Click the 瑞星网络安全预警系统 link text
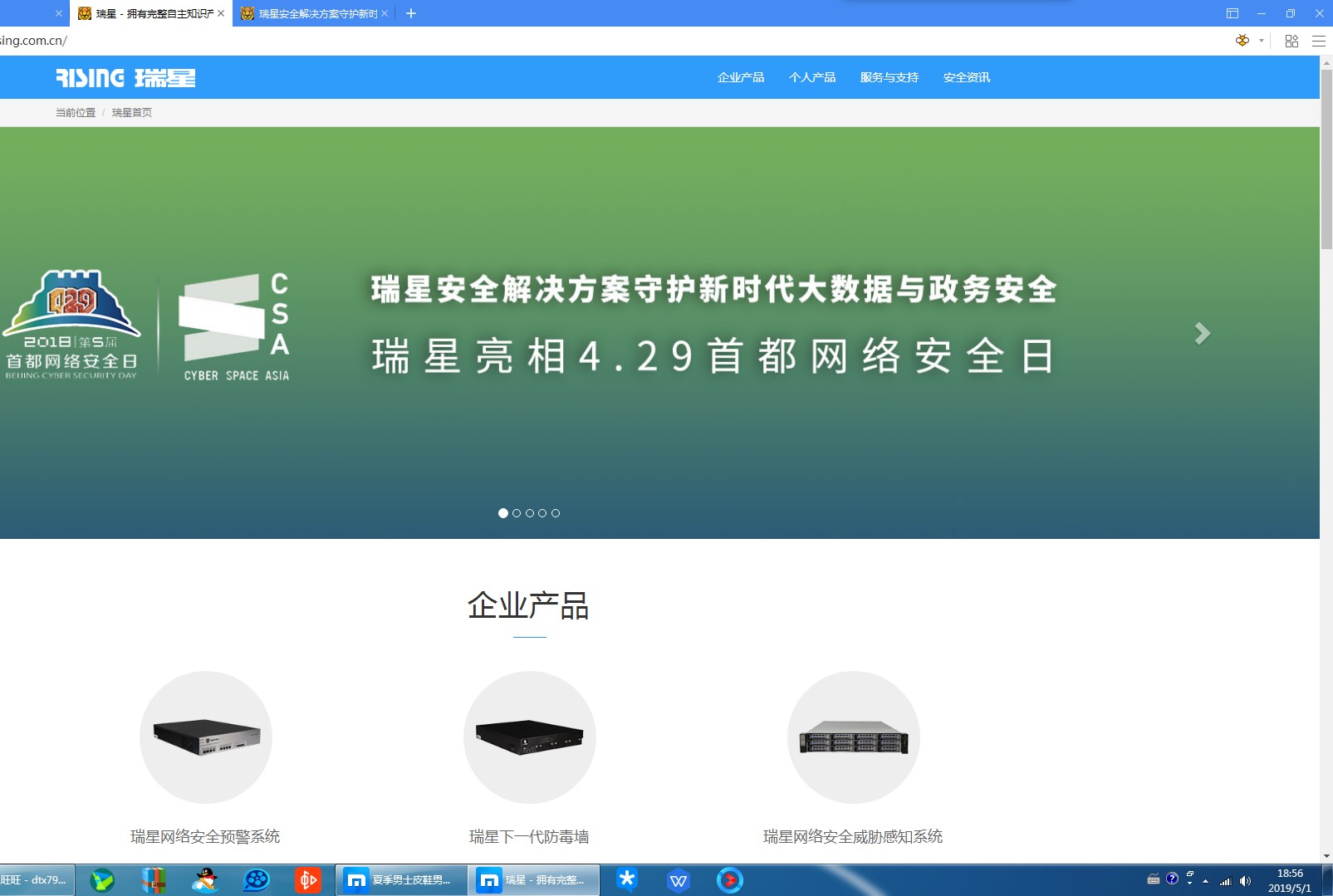This screenshot has height=896, width=1333. click(x=205, y=836)
